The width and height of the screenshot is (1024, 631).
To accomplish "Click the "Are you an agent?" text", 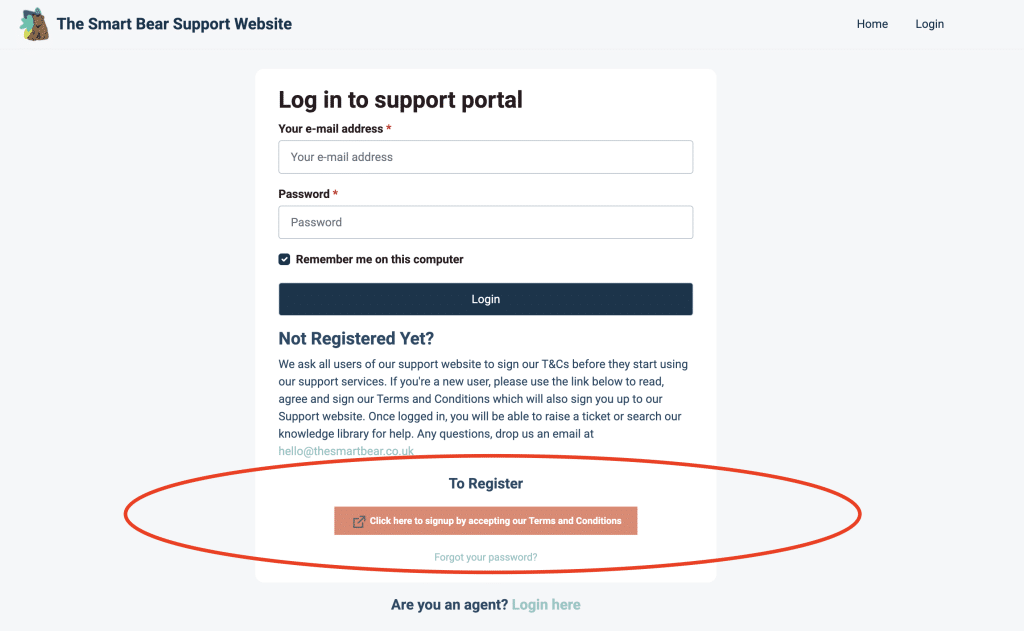I will coord(449,605).
